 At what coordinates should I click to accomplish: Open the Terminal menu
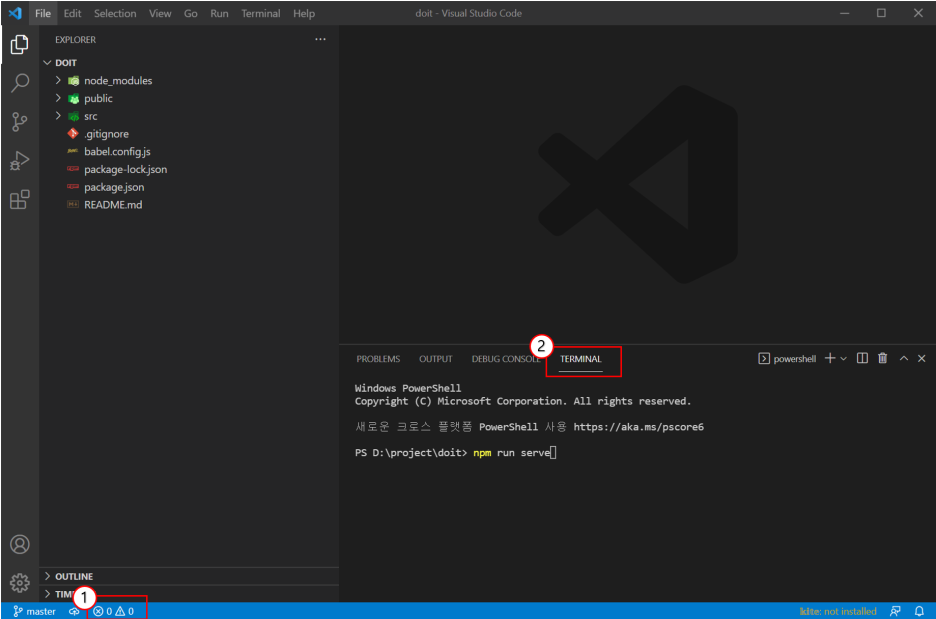(x=261, y=13)
